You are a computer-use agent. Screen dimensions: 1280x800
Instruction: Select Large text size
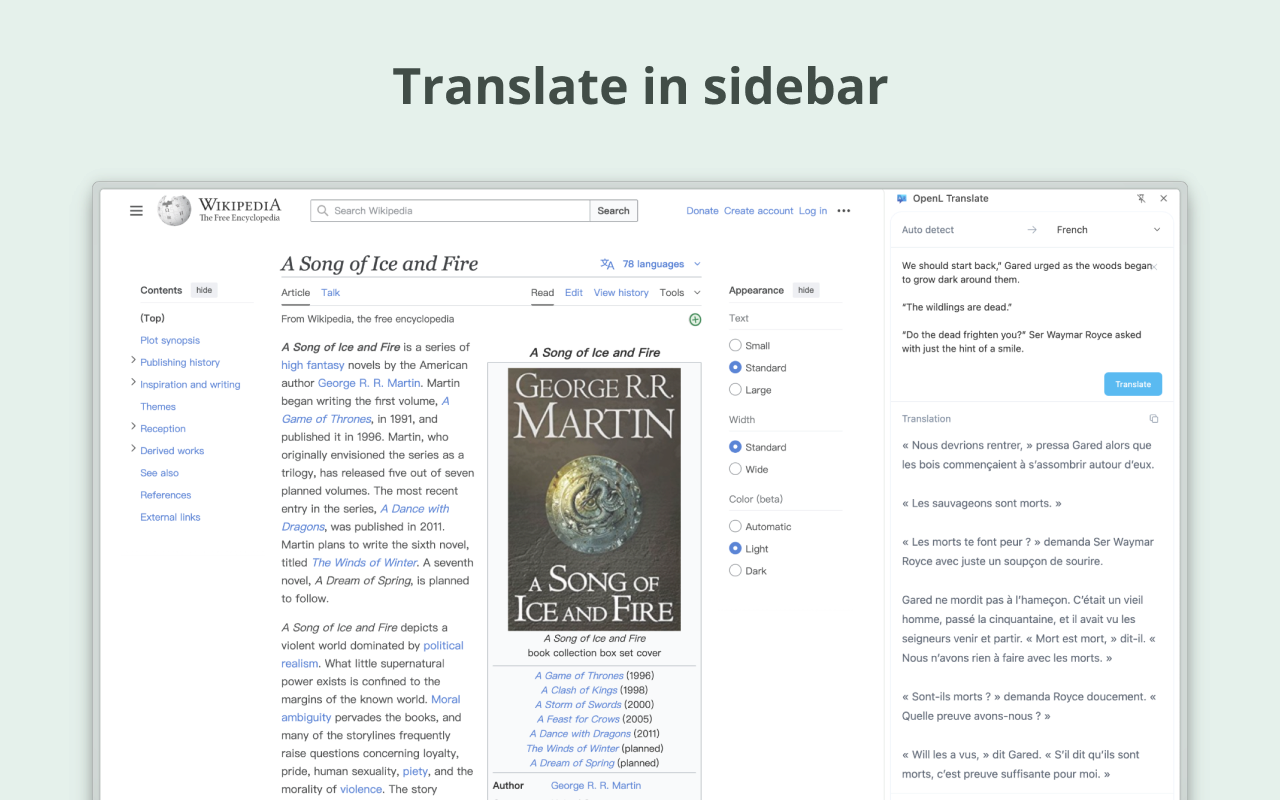point(735,389)
